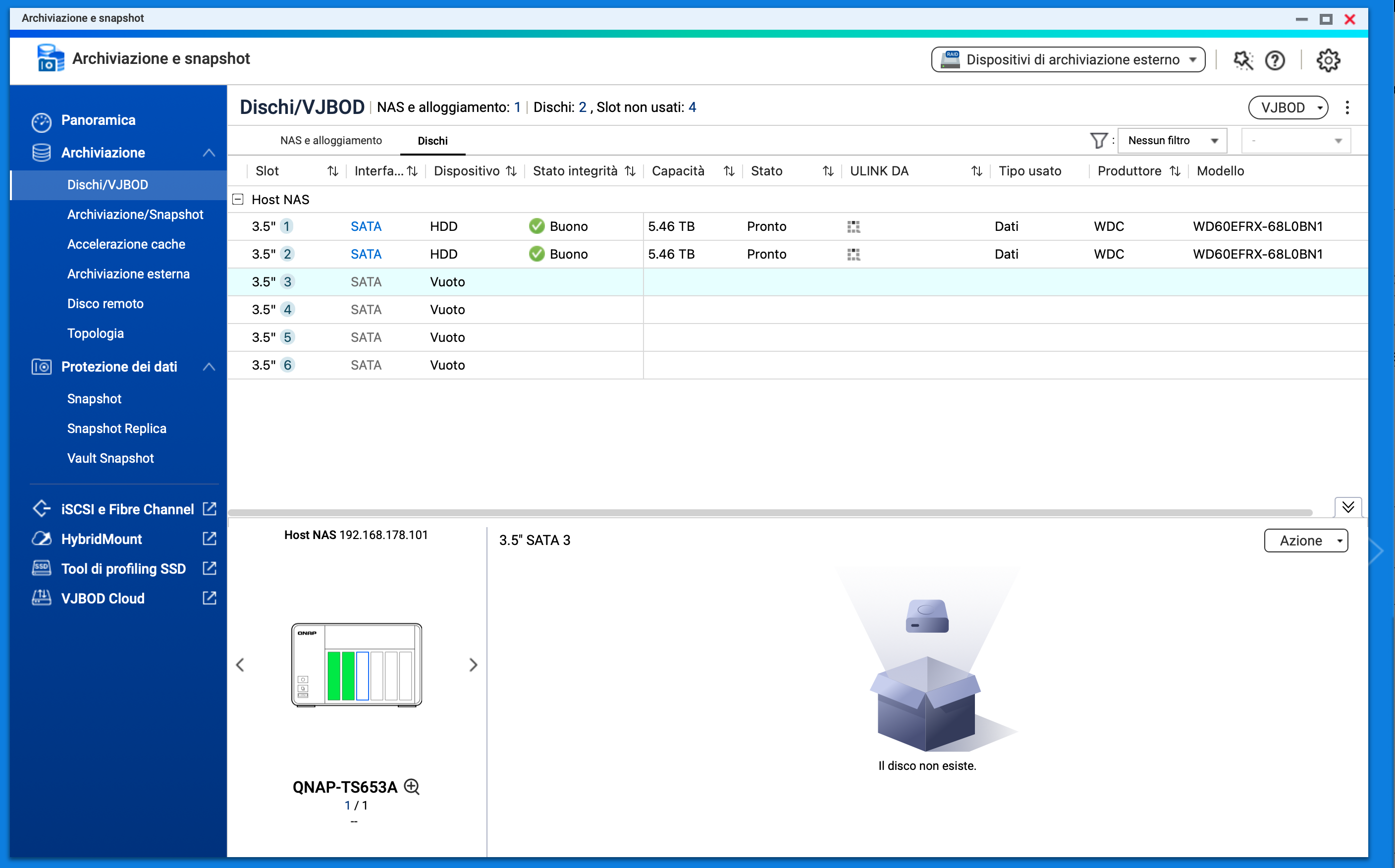Open the three-dot more options menu

[x=1347, y=108]
